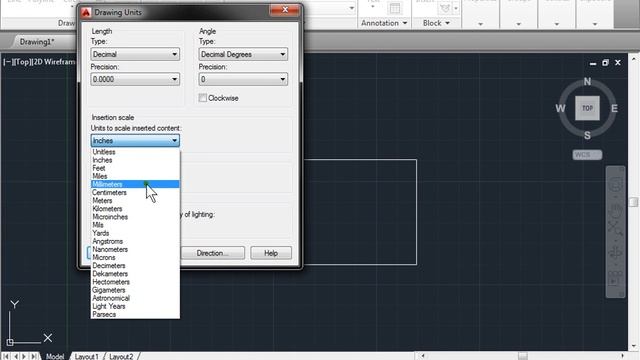Go to previous layout tab arrow
This screenshot has height=360, width=640.
coord(16,356)
